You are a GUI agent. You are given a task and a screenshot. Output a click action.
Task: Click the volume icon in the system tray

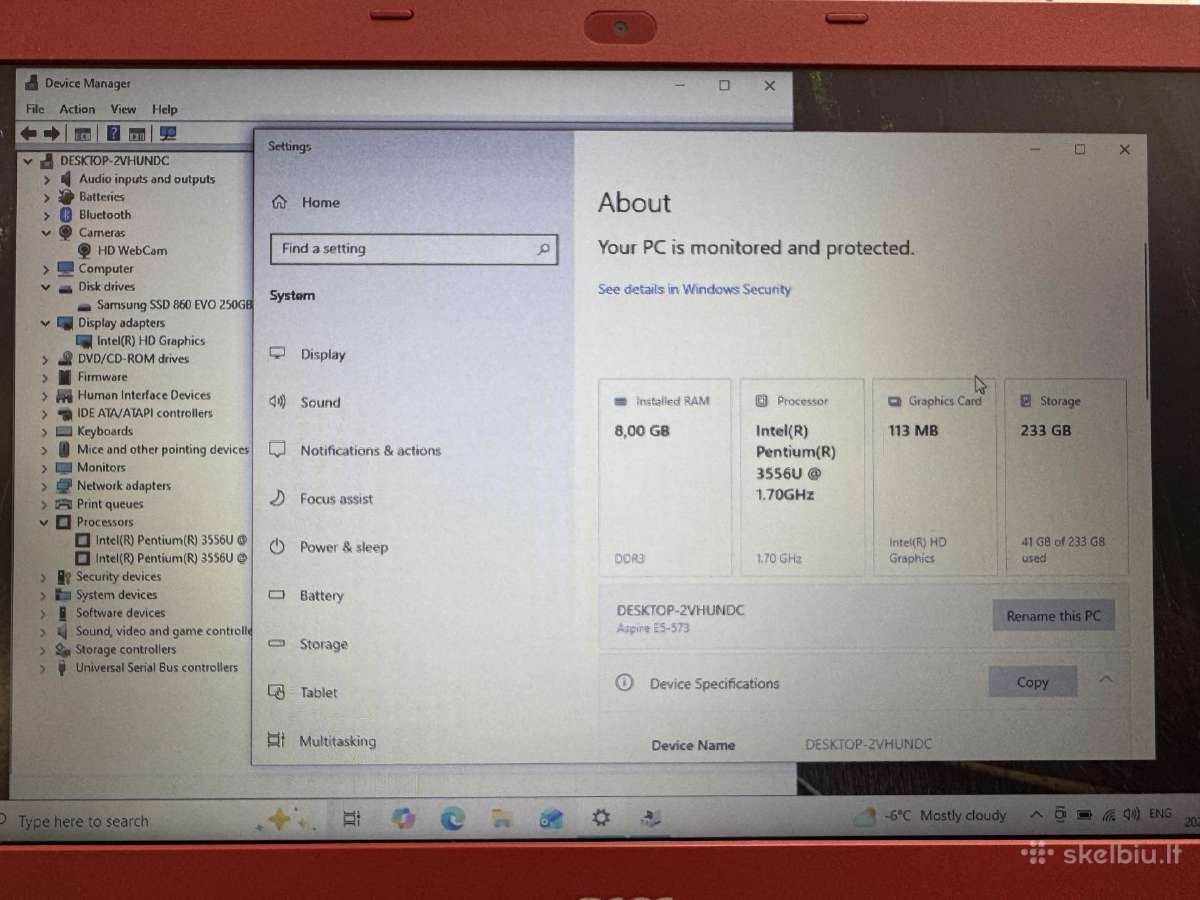point(1131,815)
